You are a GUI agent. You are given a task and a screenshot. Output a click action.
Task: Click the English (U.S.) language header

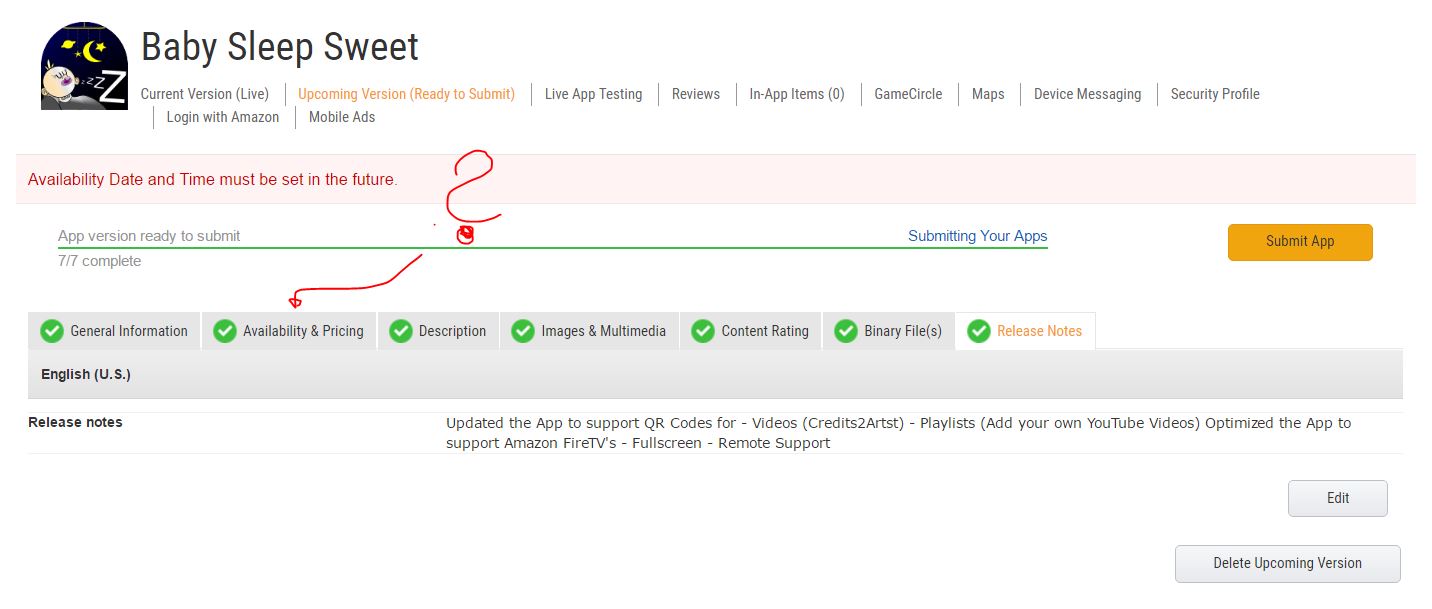point(86,374)
